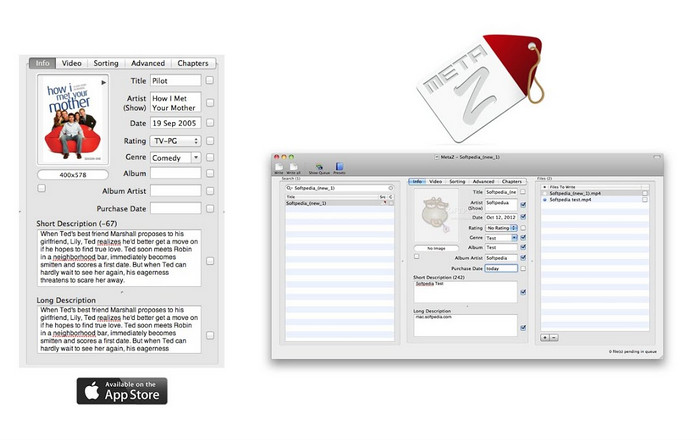Click the Long Description box with mac.softpedia.com
The height and width of the screenshot is (441, 700).
click(465, 325)
